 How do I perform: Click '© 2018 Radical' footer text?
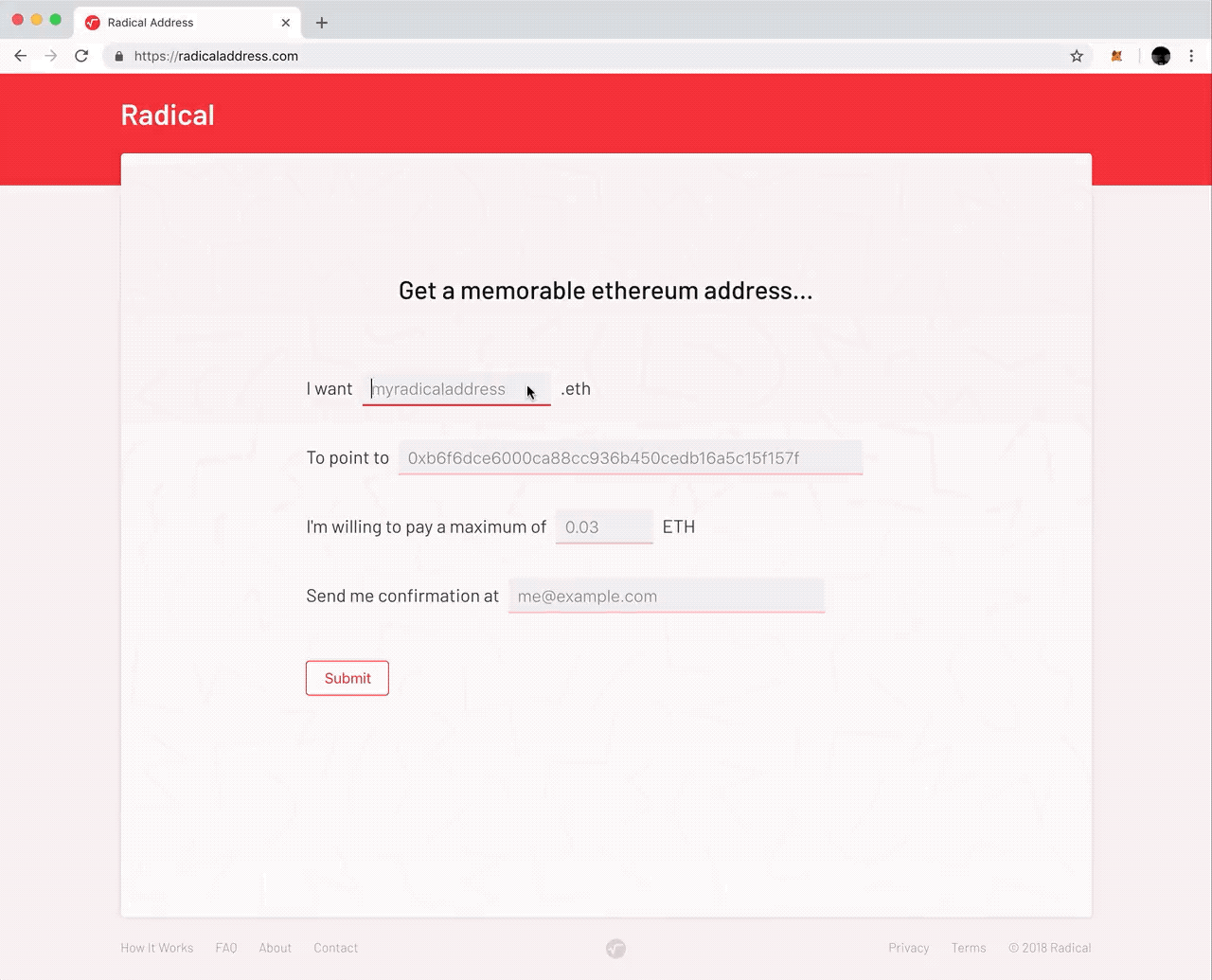(1050, 948)
